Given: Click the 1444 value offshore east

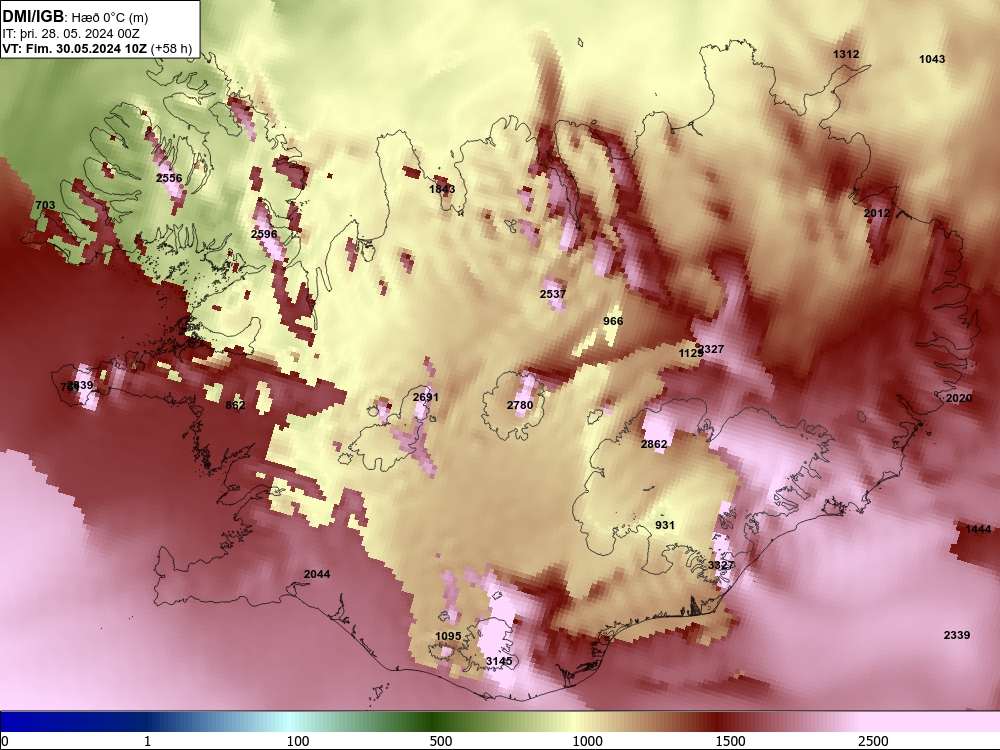Looking at the screenshot, I should point(978,529).
